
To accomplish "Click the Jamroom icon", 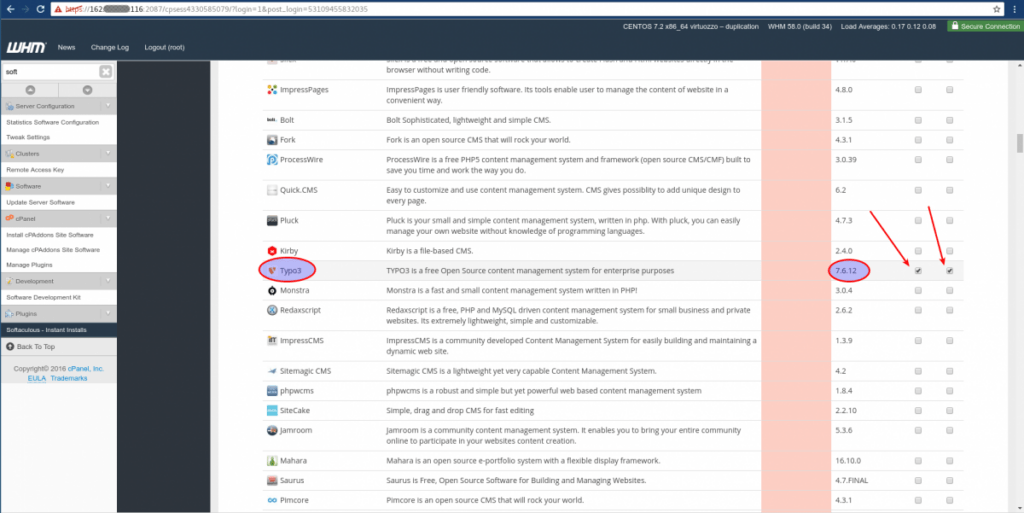I will 272,430.
